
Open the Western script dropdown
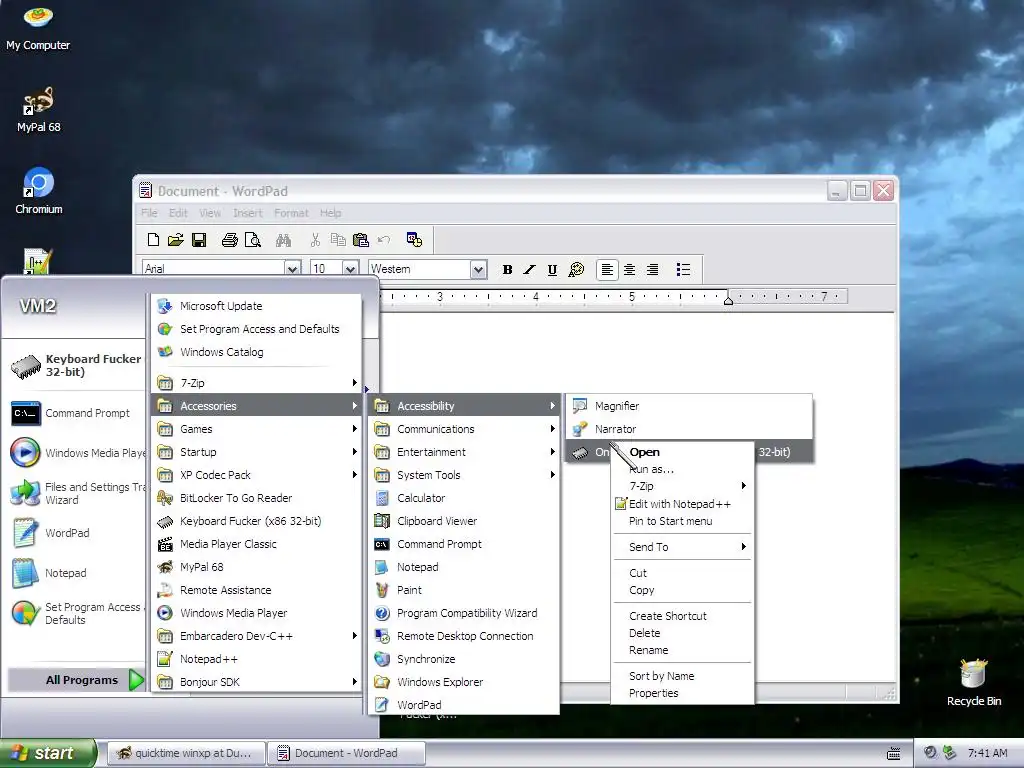point(479,269)
